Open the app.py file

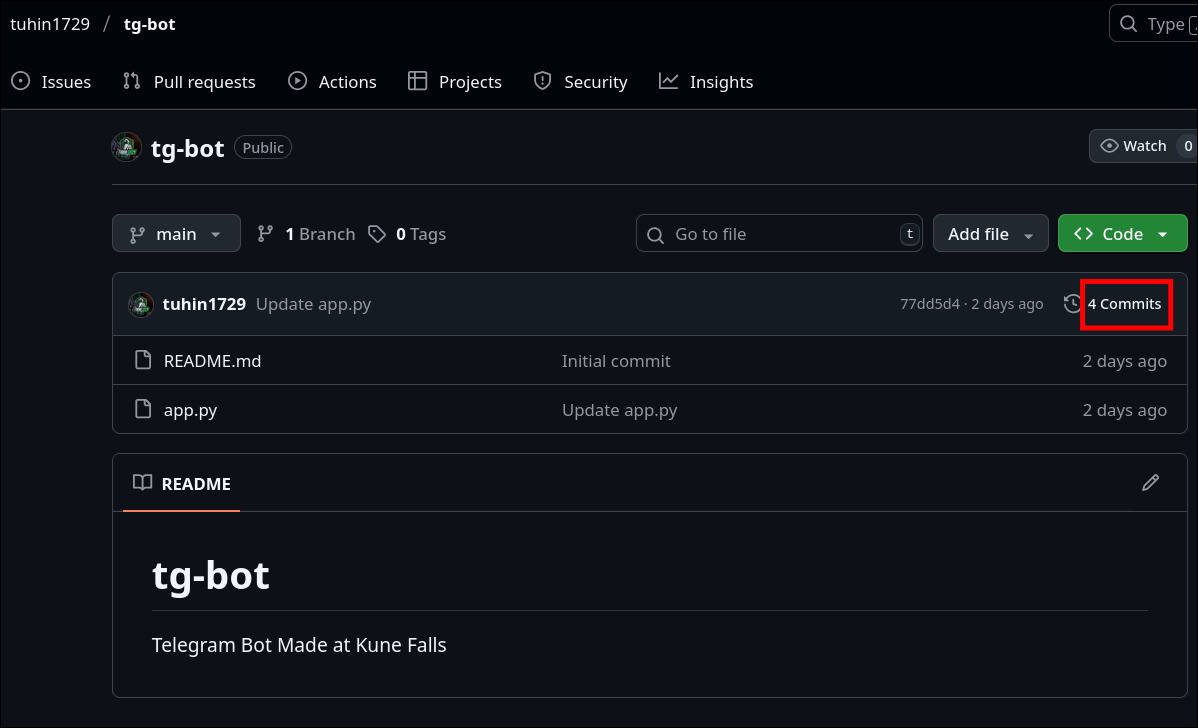coord(190,410)
